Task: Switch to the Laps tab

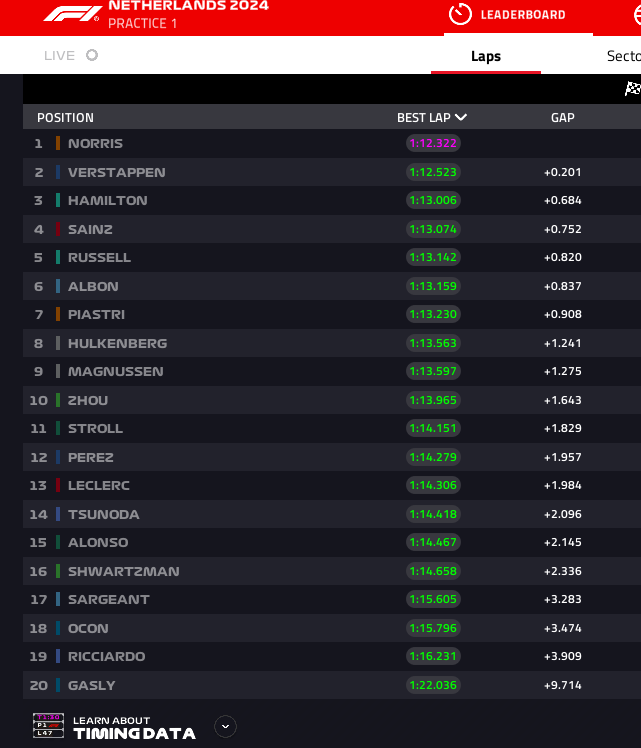Action: [486, 56]
